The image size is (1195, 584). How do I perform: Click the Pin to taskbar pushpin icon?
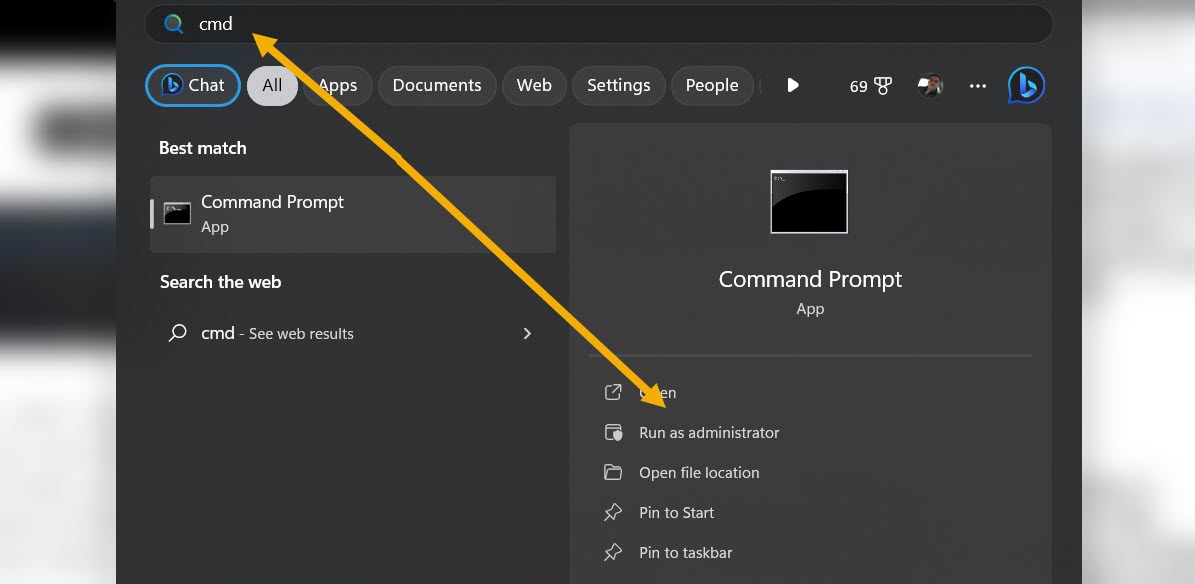pos(612,552)
